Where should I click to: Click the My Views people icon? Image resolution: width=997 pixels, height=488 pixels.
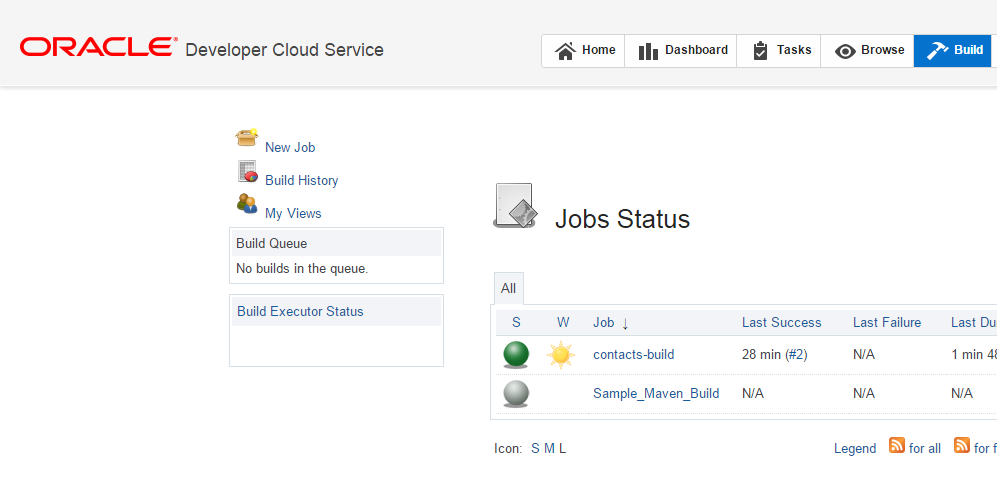(247, 204)
